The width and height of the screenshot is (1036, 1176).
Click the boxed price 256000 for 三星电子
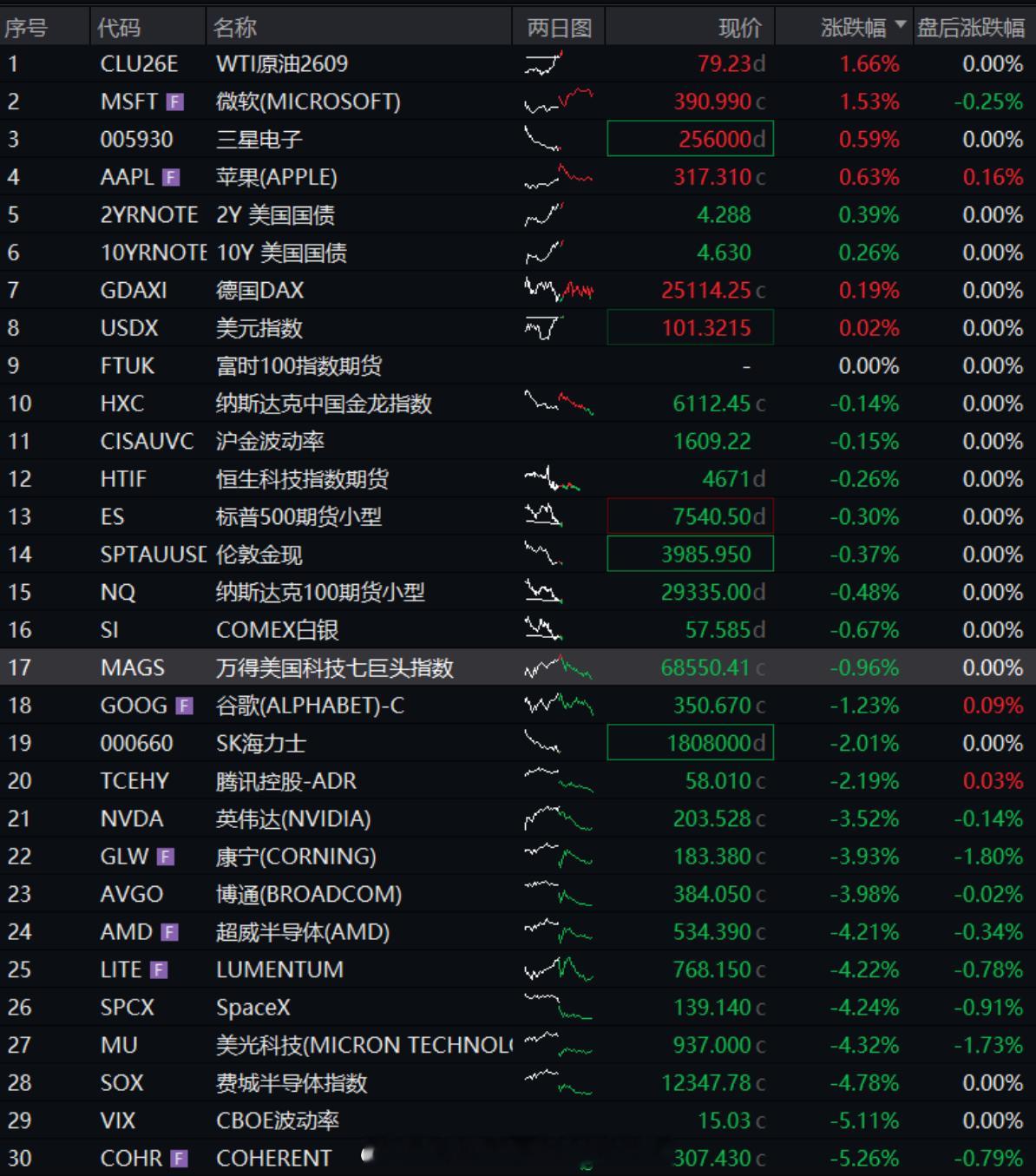tap(690, 139)
